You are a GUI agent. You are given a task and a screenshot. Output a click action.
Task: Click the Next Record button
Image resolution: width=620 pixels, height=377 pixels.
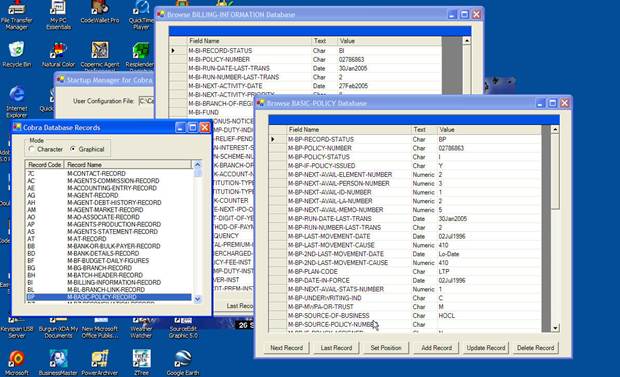287,348
